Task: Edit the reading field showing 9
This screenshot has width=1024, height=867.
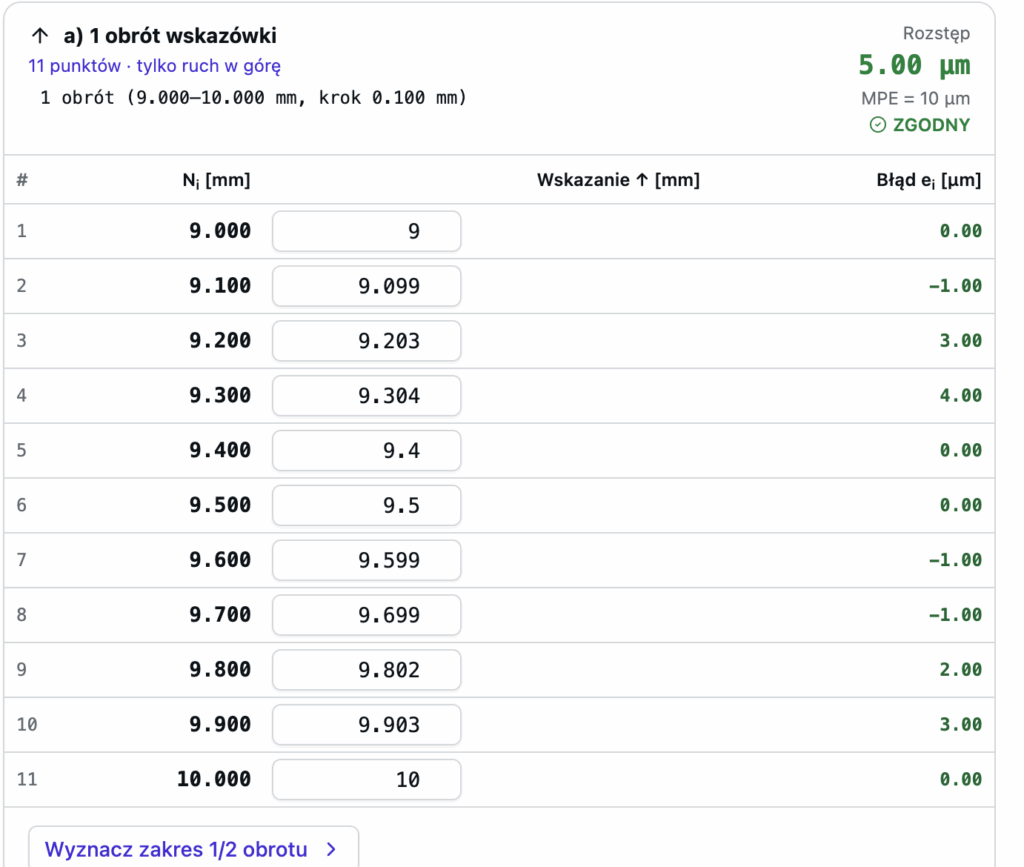Action: click(x=366, y=231)
